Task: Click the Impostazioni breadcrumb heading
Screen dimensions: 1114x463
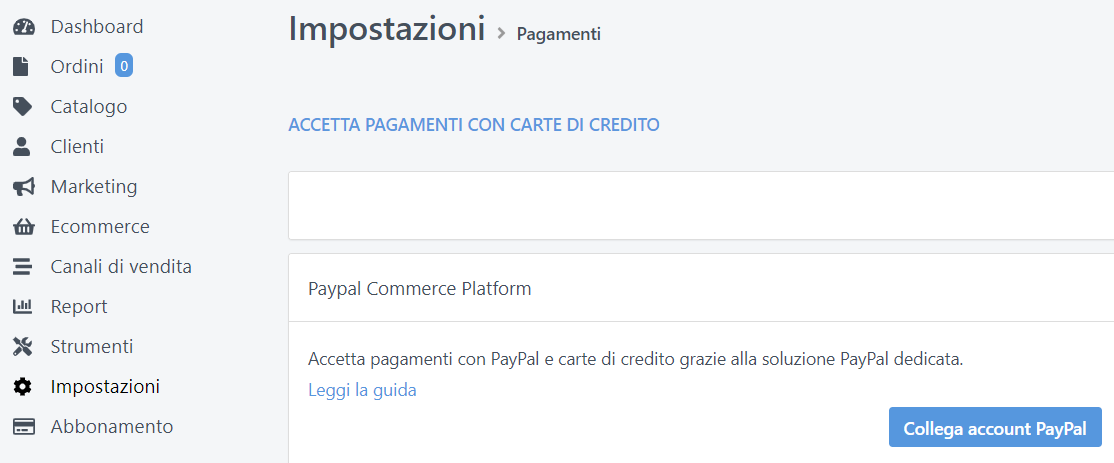Action: [386, 28]
